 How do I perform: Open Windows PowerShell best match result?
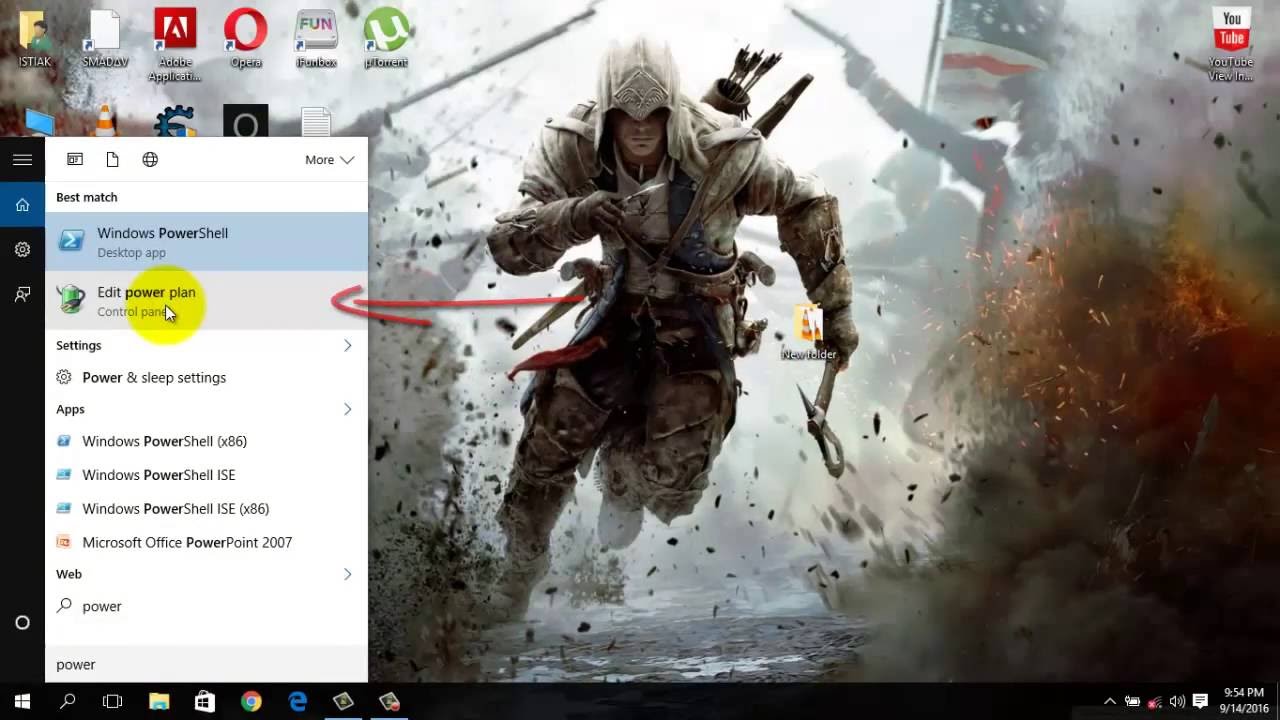coord(207,242)
